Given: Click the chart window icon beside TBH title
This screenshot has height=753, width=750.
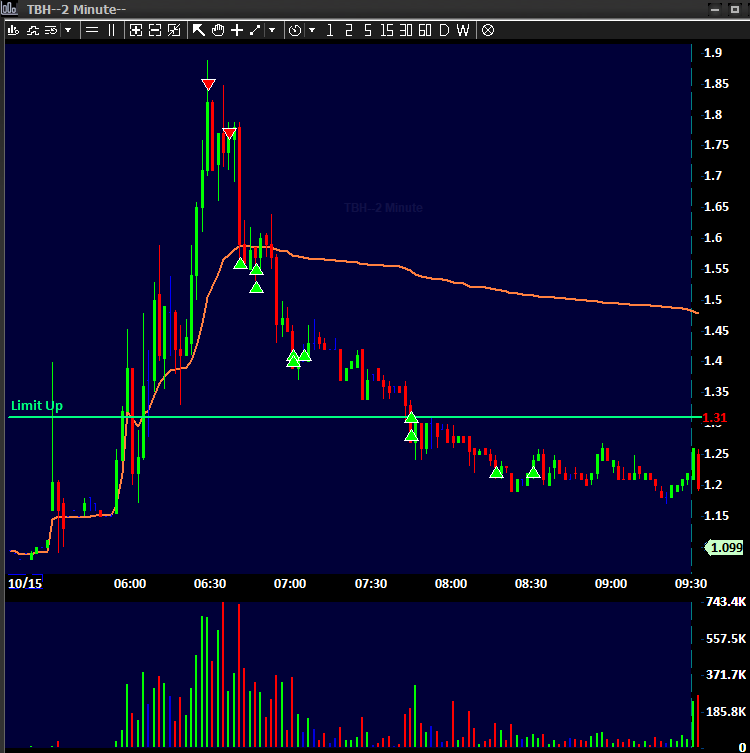Looking at the screenshot, I should pos(9,8).
